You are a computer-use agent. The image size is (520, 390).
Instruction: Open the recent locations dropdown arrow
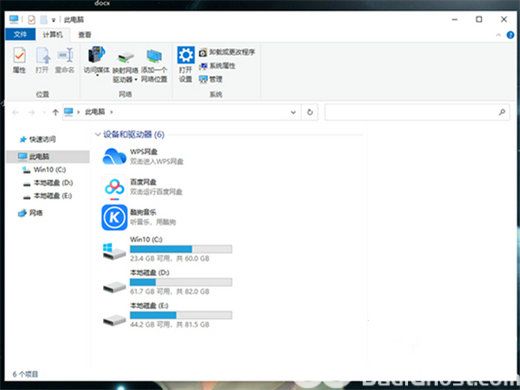[x=44, y=112]
